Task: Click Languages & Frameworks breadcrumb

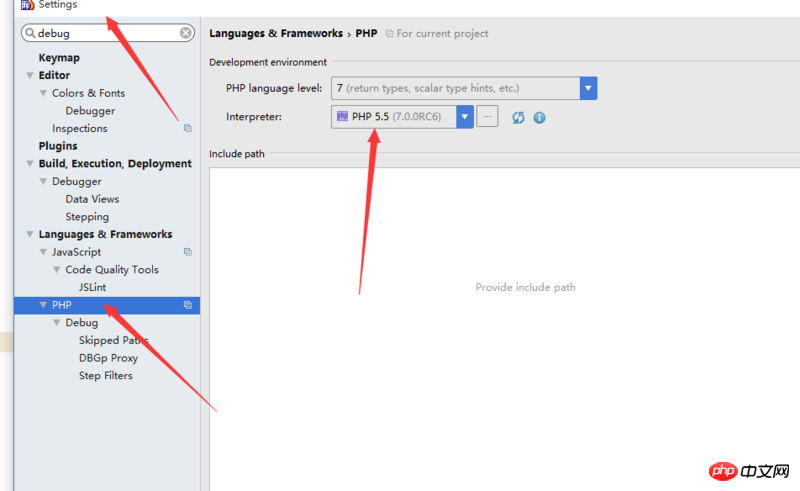Action: pos(276,33)
